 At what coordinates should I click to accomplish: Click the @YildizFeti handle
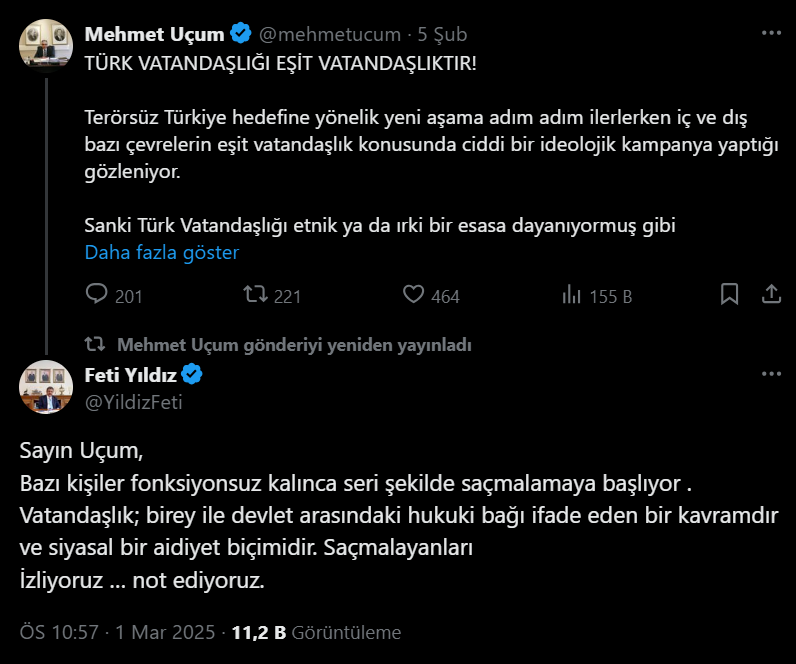point(133,402)
